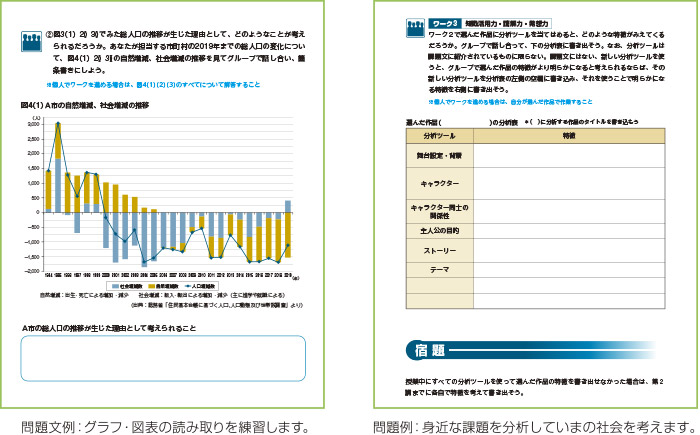Select the 舞台設定・背景 row label

point(440,155)
